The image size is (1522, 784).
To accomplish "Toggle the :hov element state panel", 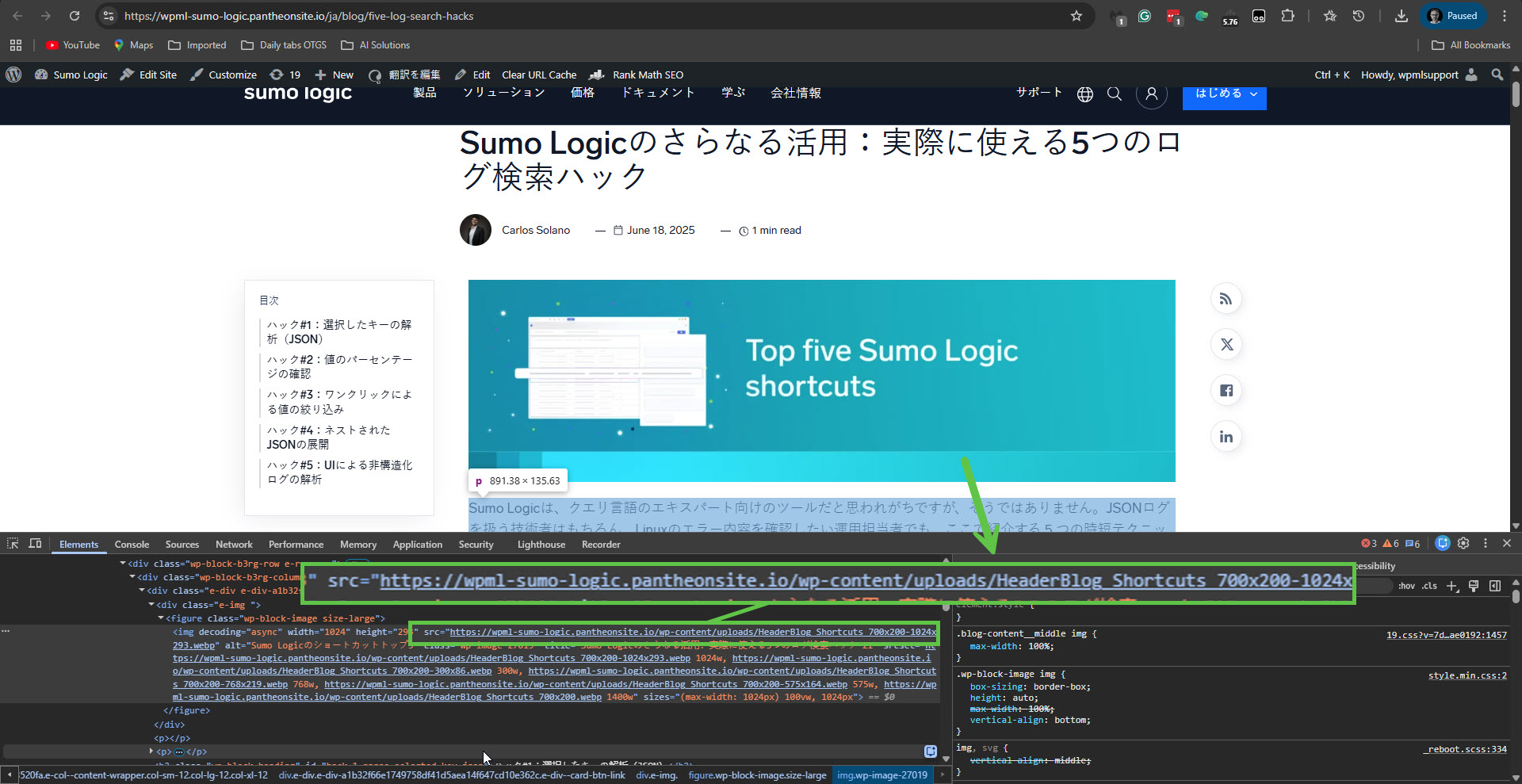I will coord(1406,586).
